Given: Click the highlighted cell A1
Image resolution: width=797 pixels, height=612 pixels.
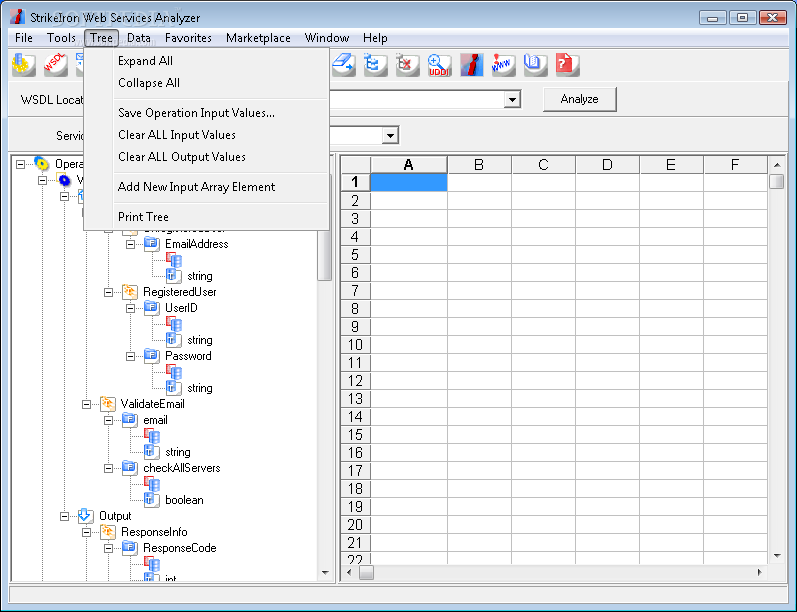Looking at the screenshot, I should [409, 182].
